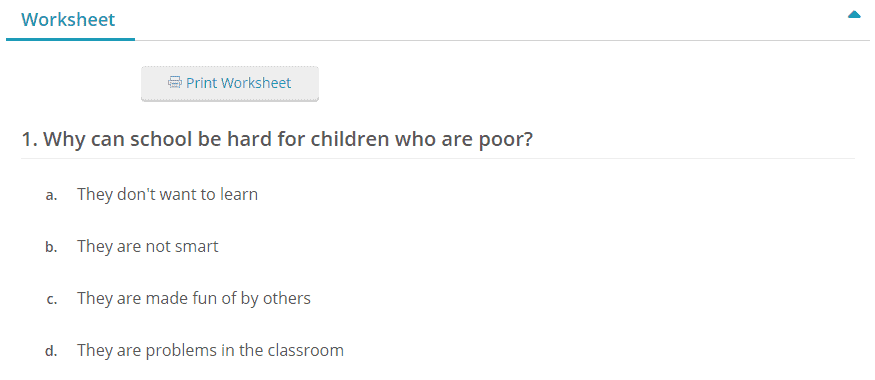The width and height of the screenshot is (875, 380).
Task: Click the question 1 heading text
Action: coord(277,139)
